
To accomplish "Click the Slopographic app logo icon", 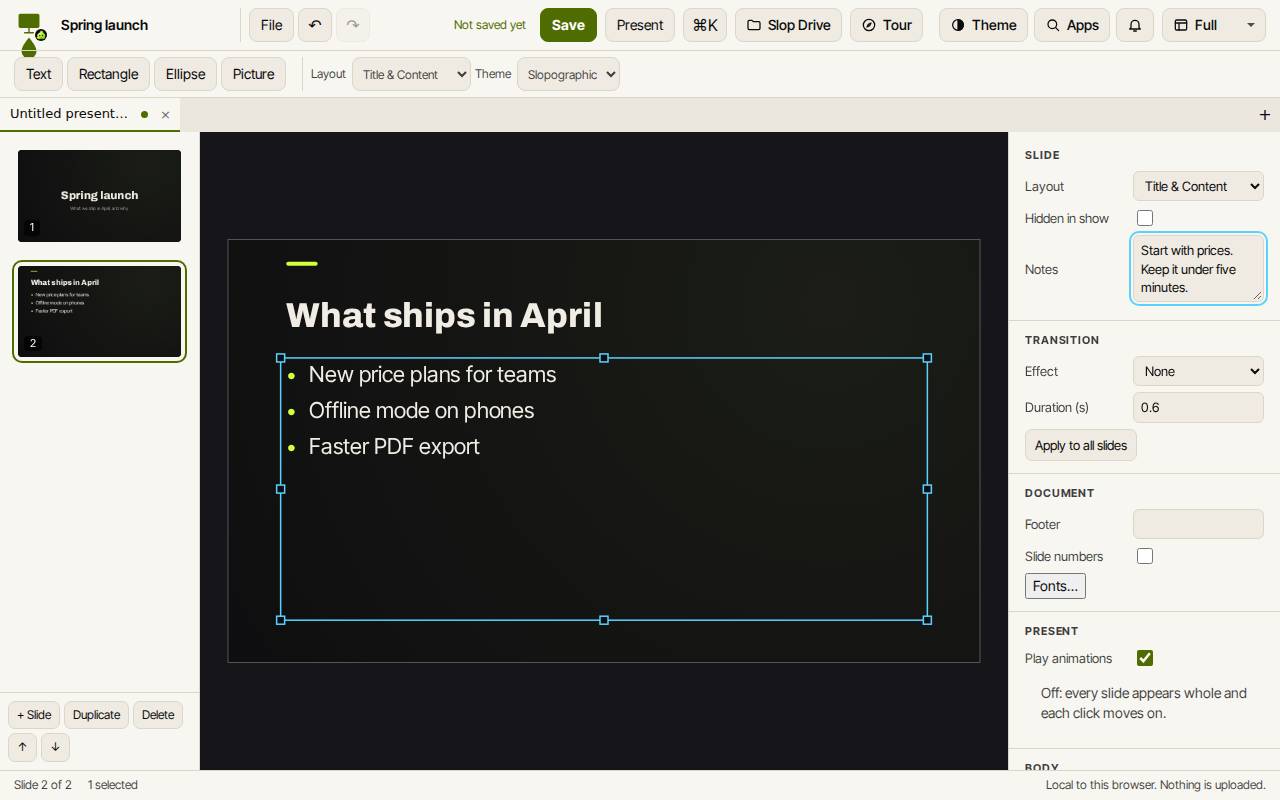I will click(x=32, y=32).
